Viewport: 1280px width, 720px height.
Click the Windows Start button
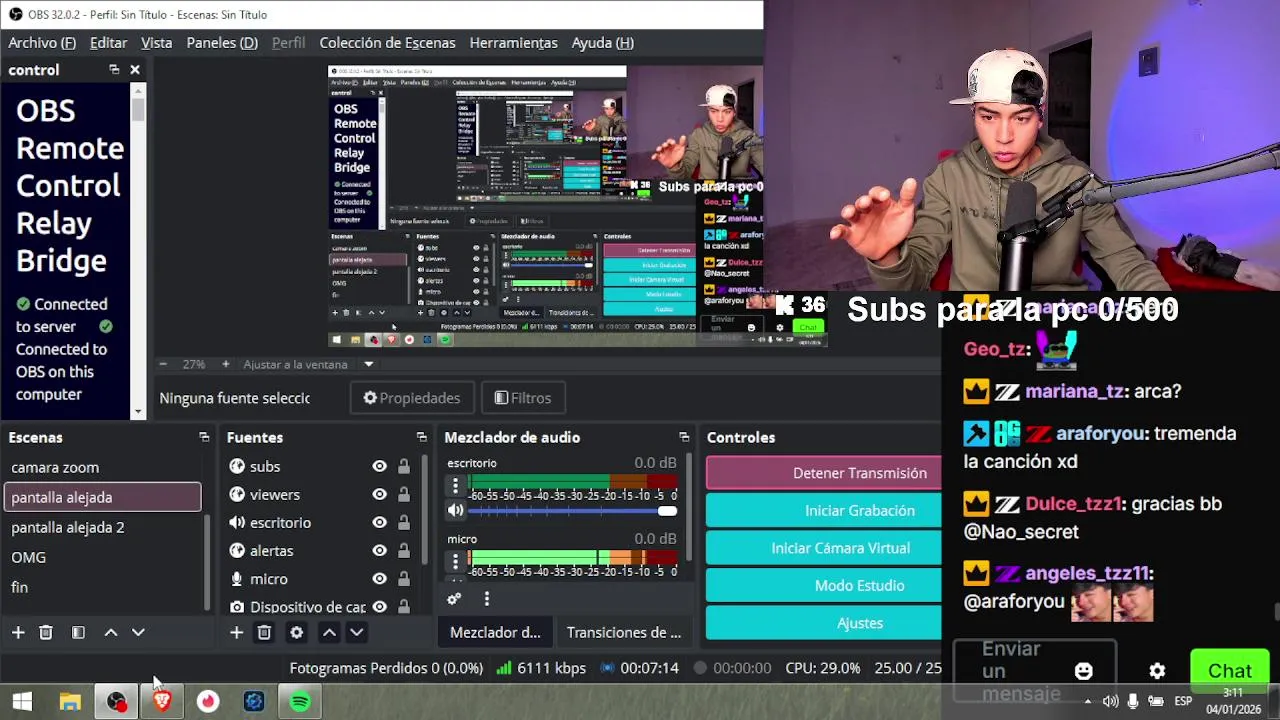[x=22, y=702]
